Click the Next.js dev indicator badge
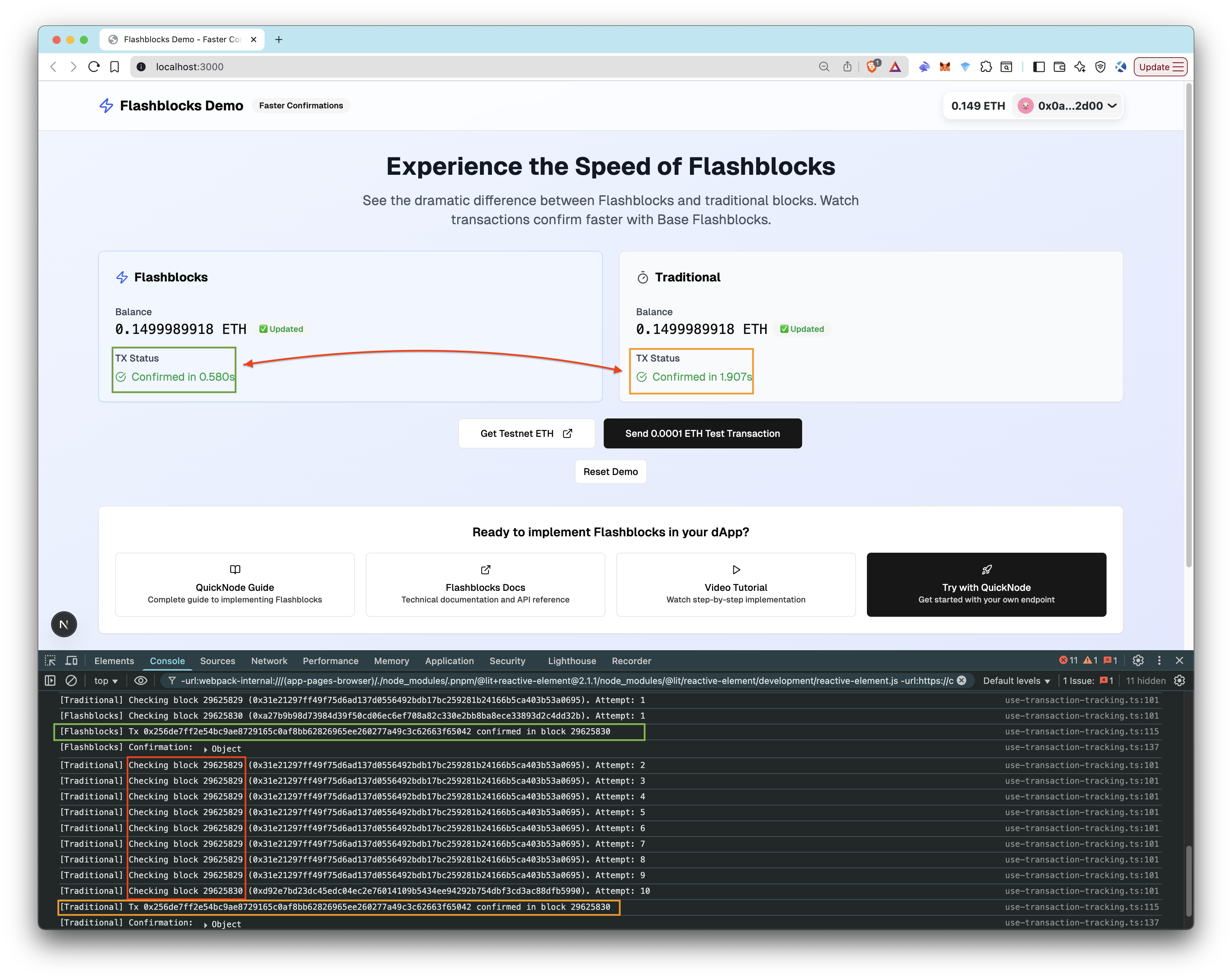This screenshot has height=980, width=1232. (x=64, y=624)
